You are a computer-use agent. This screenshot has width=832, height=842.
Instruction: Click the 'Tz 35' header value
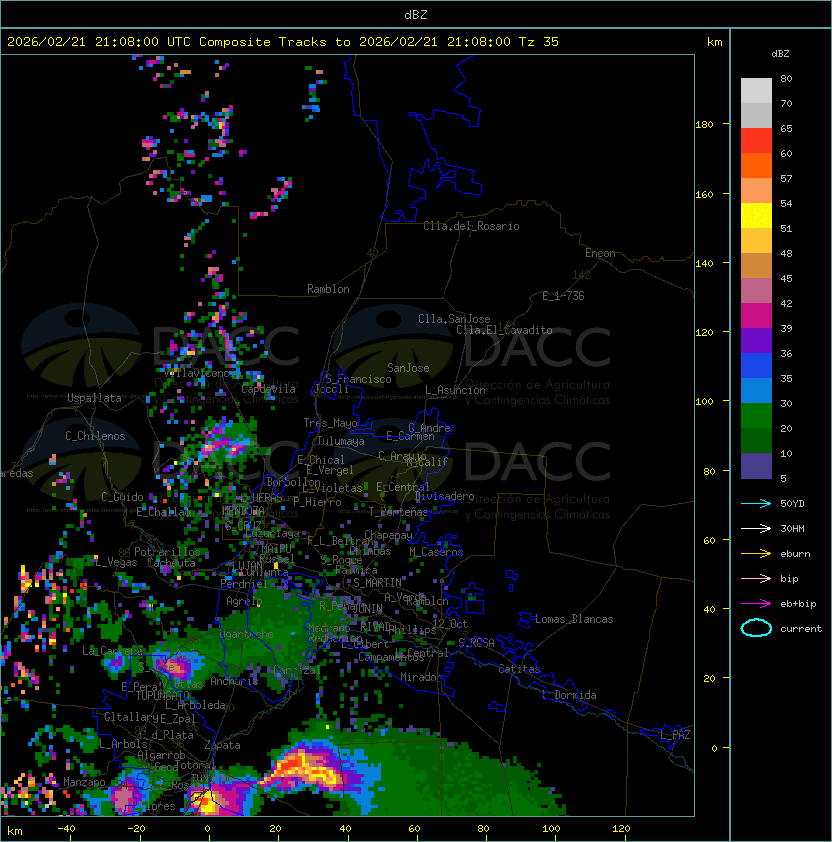539,42
